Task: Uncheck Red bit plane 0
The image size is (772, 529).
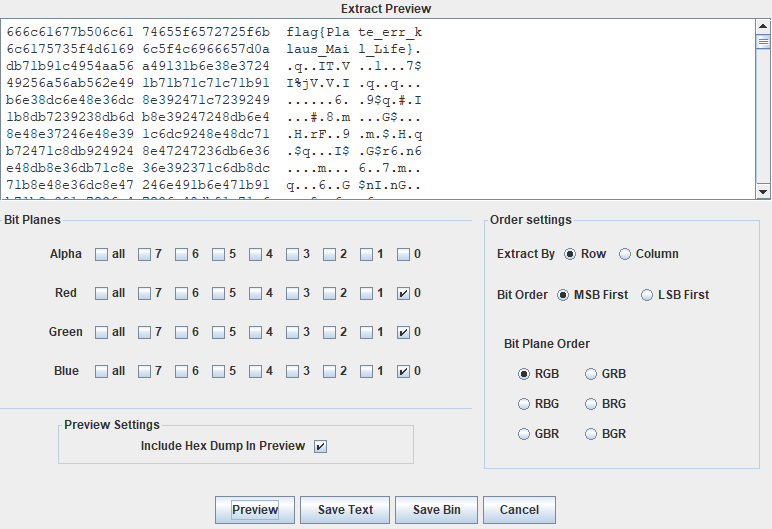Action: (x=403, y=294)
